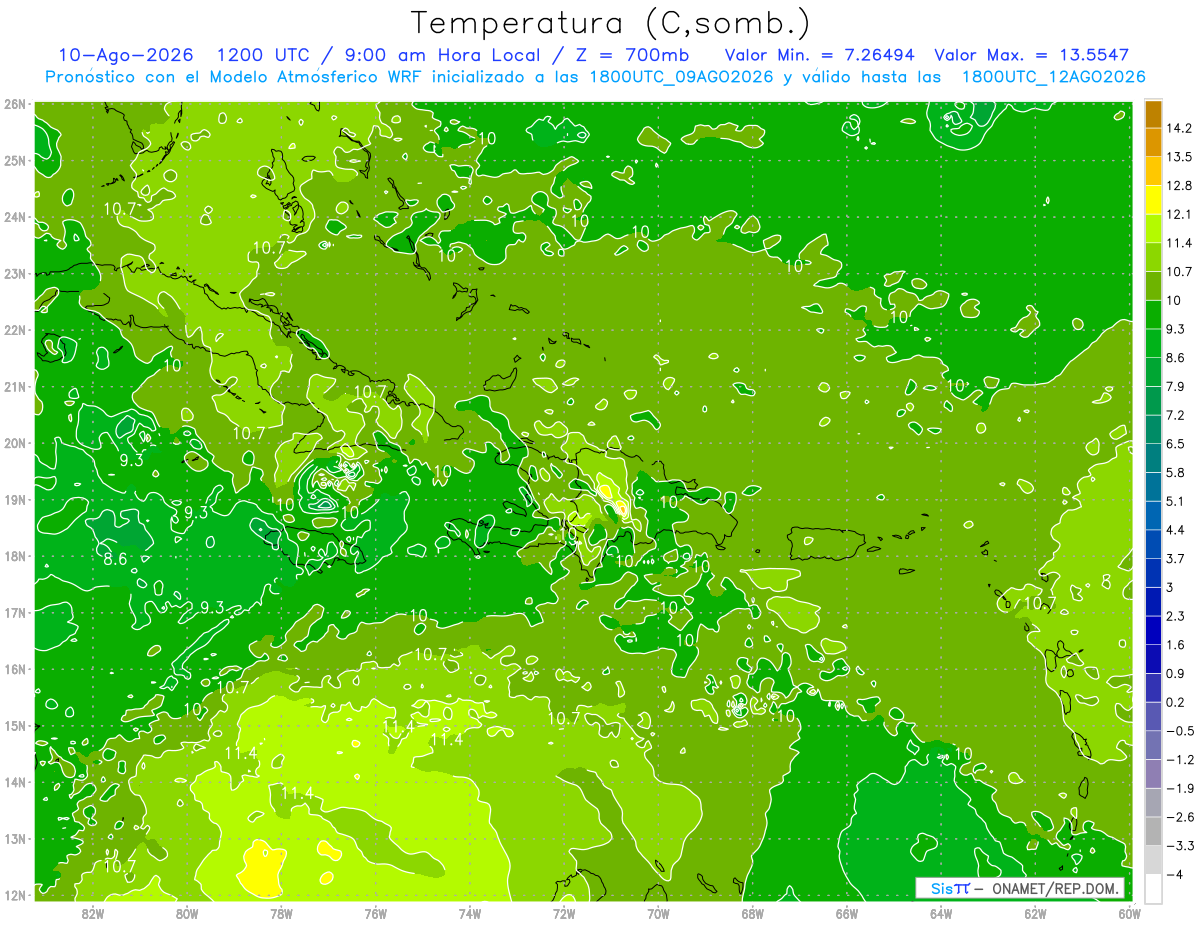Click the Sisπ ONAMET/REP.DOM. logo box
Image resolution: width=1200 pixels, height=927 pixels.
point(1020,888)
